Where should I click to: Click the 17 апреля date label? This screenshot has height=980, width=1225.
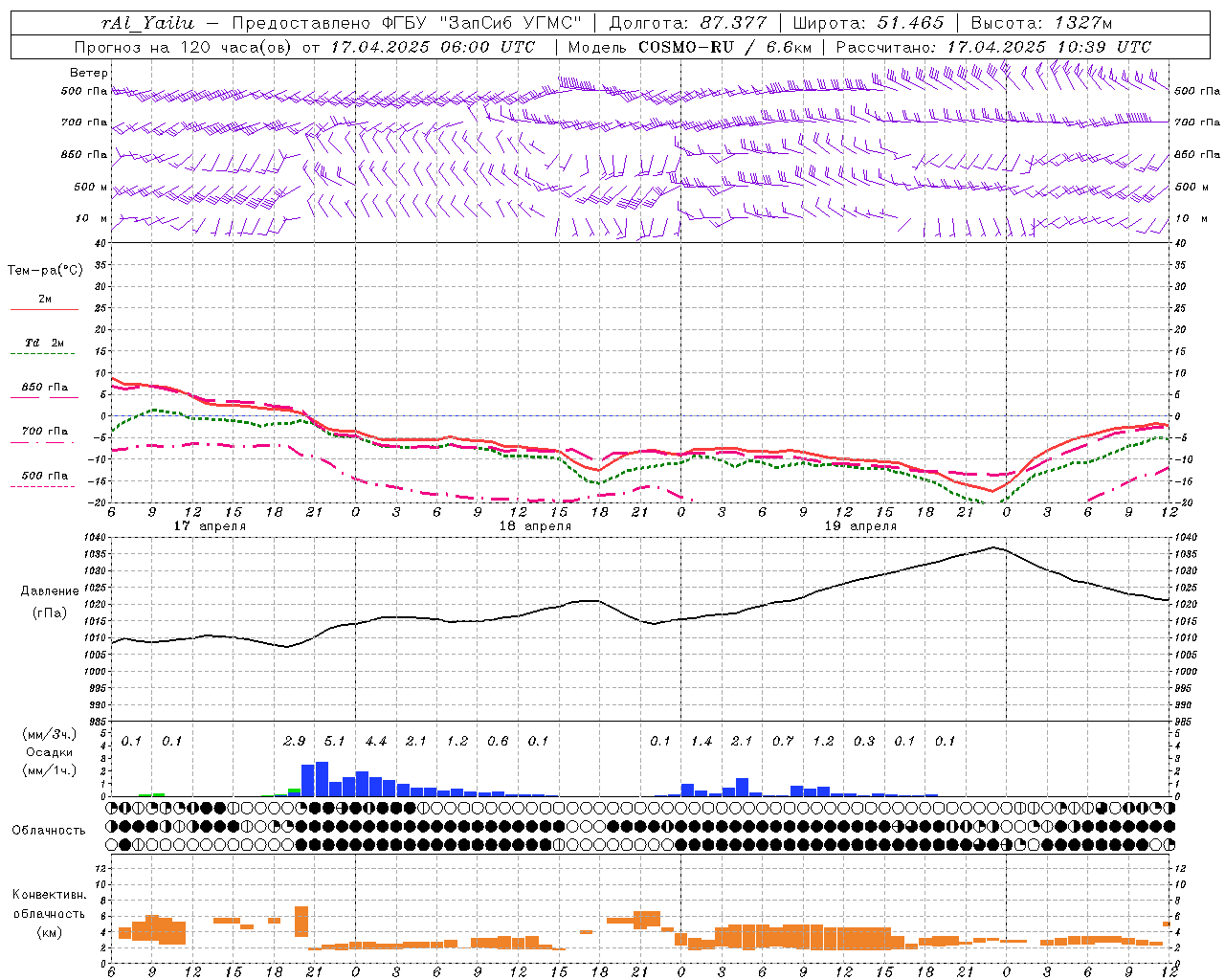click(x=210, y=526)
